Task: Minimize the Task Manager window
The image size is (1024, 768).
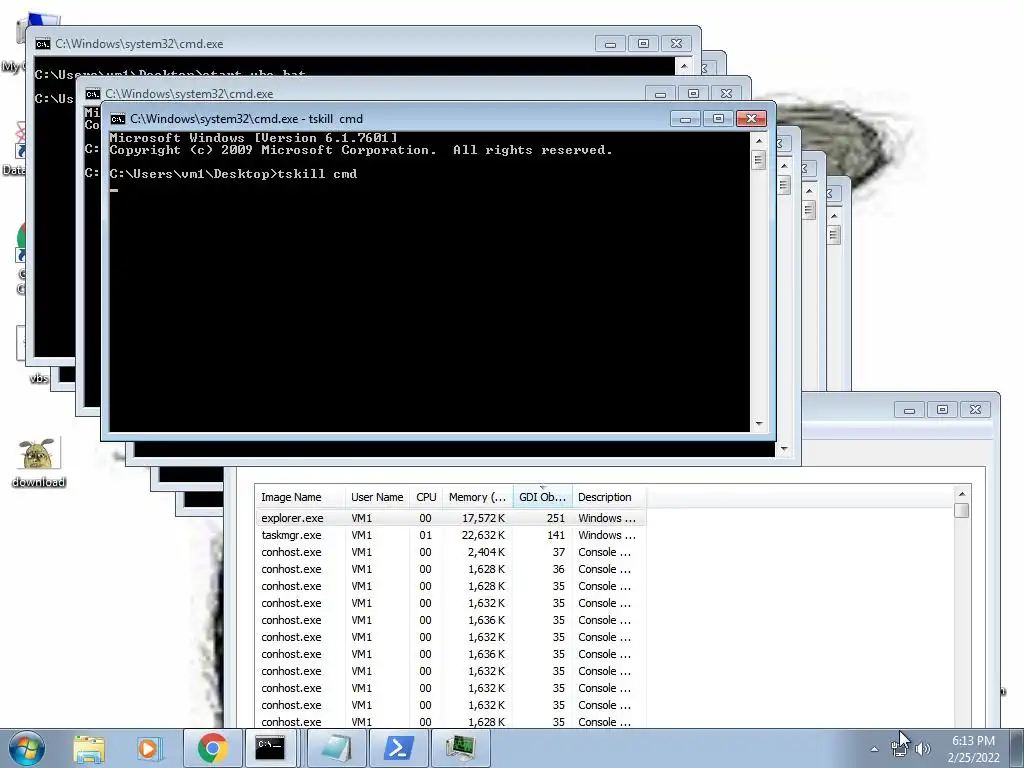Action: [x=909, y=410]
